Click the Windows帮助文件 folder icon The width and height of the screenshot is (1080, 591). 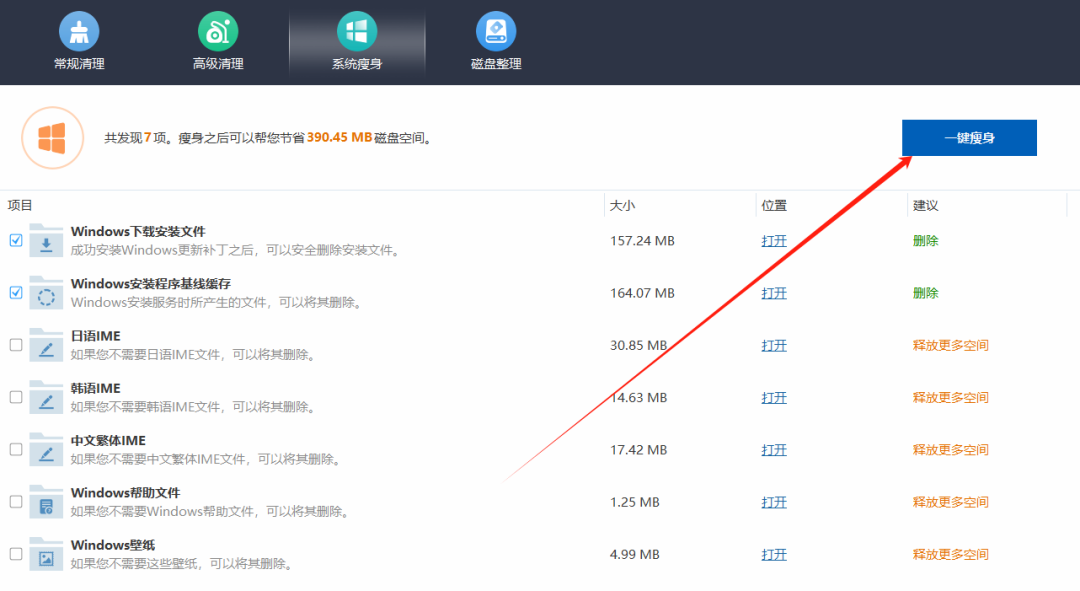(46, 502)
